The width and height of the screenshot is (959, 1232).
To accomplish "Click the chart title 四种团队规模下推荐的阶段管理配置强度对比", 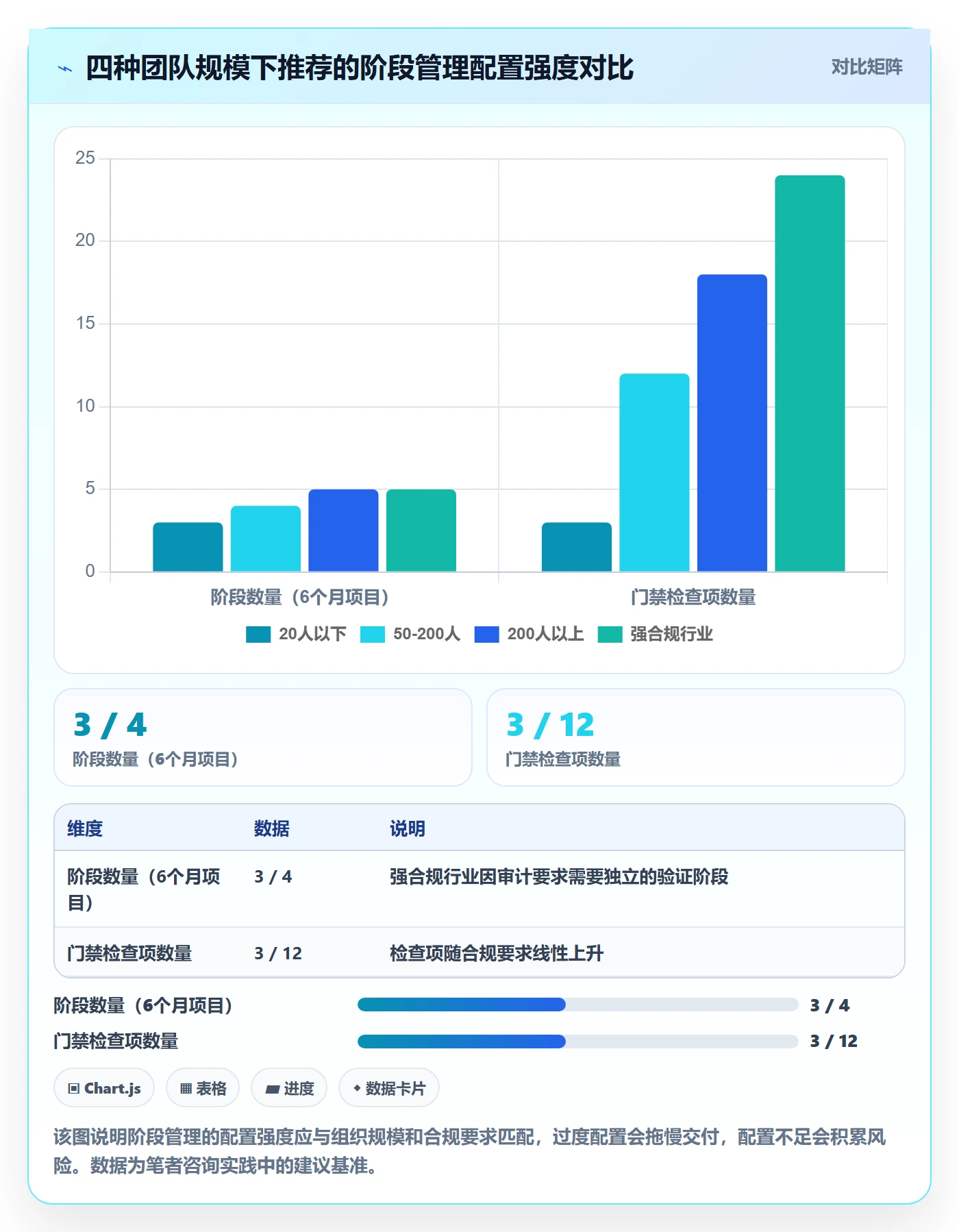I will coord(360,68).
